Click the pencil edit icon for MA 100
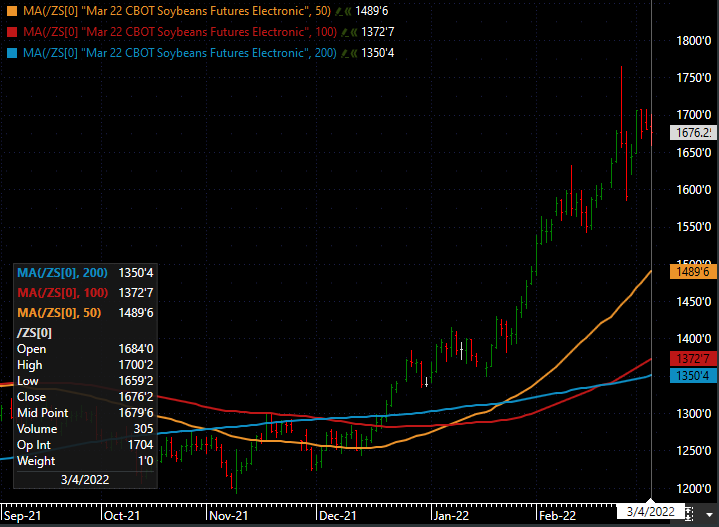The image size is (719, 527). (x=345, y=32)
